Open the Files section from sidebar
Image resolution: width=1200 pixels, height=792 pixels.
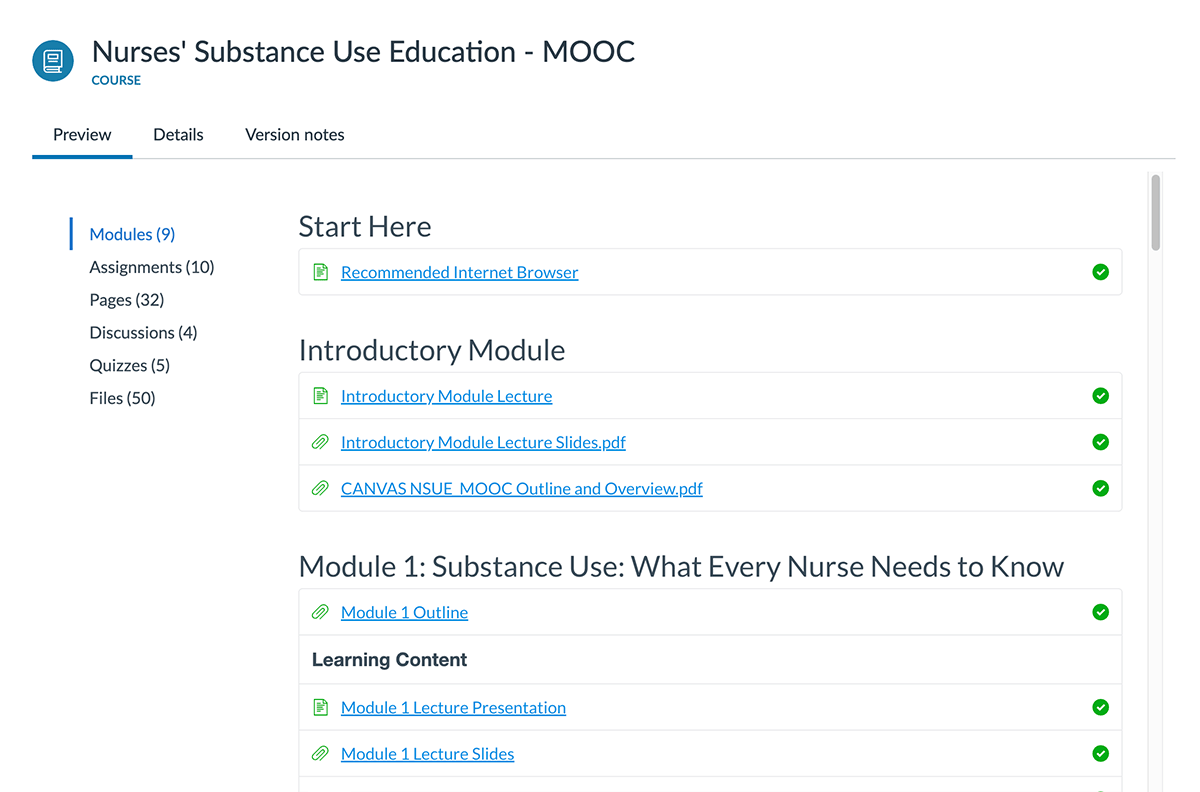(122, 397)
